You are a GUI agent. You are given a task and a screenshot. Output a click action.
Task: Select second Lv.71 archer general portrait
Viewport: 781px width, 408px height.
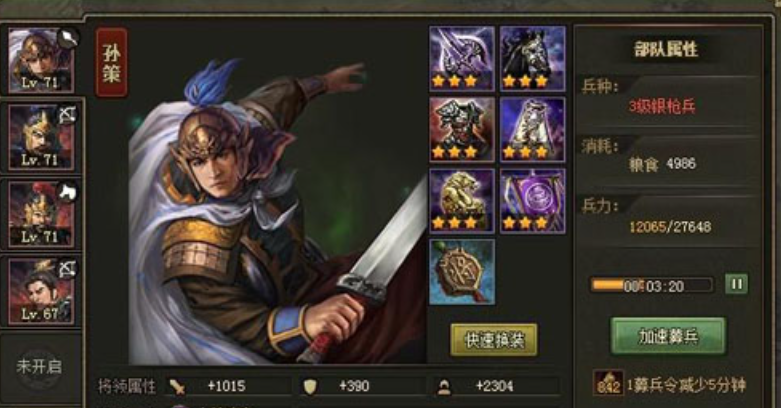(41, 137)
